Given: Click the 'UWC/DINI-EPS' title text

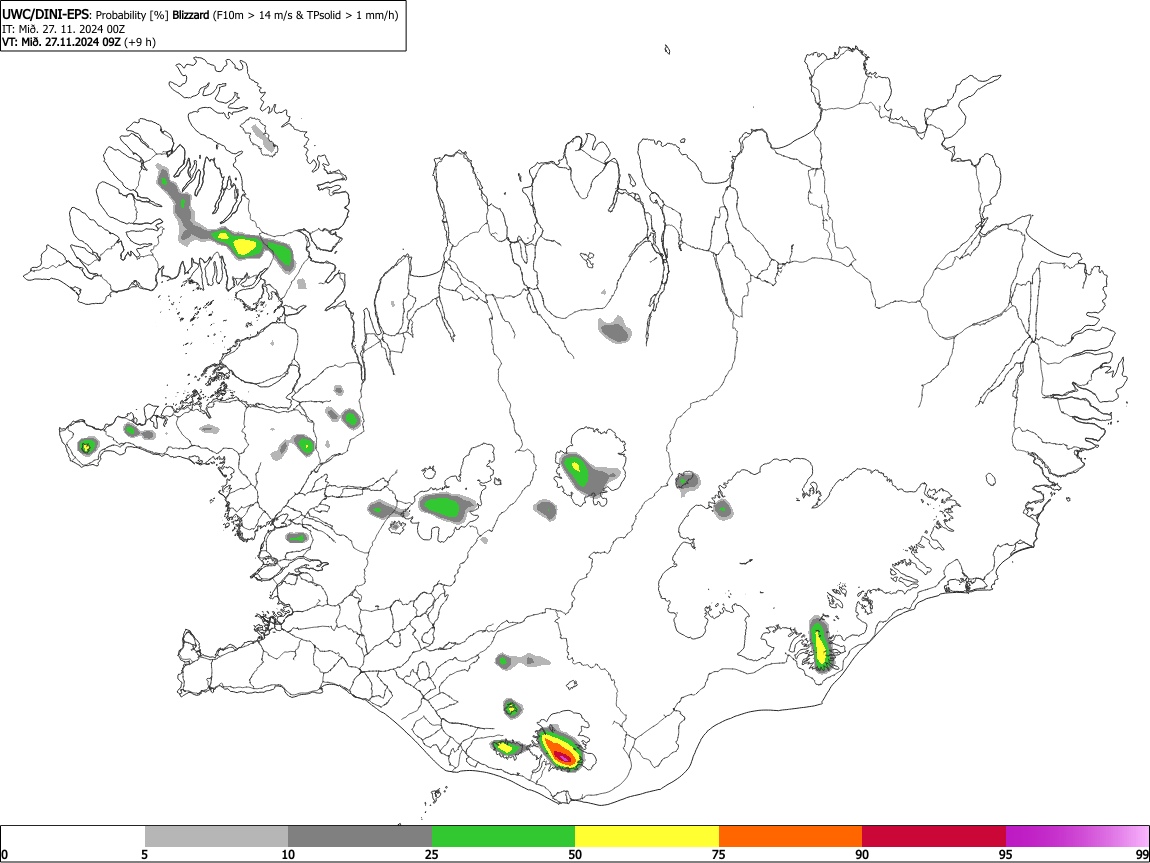Looking at the screenshot, I should tap(45, 15).
